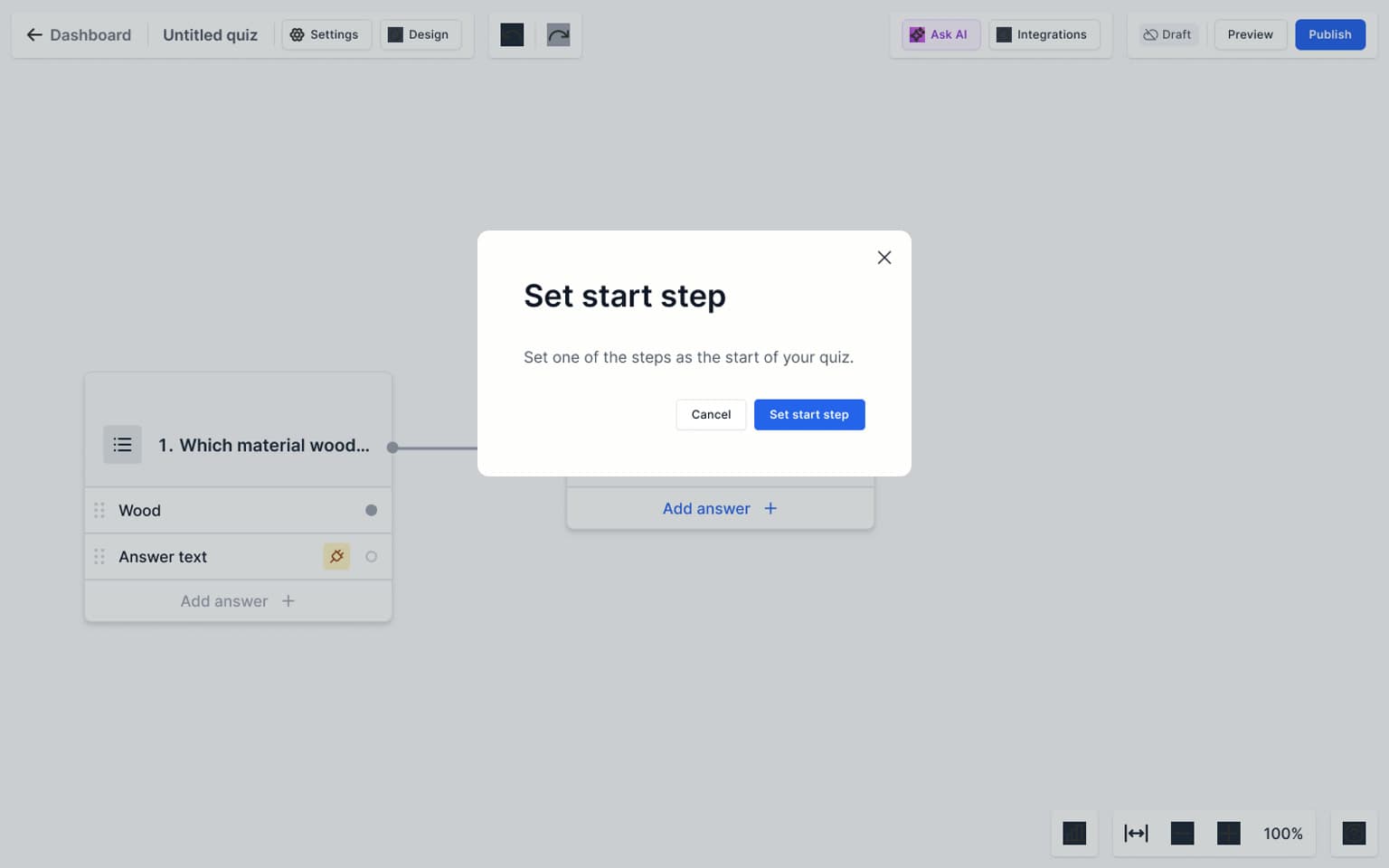Click the connector dot on Wood row
Viewport: 1389px width, 868px height.
click(x=371, y=510)
